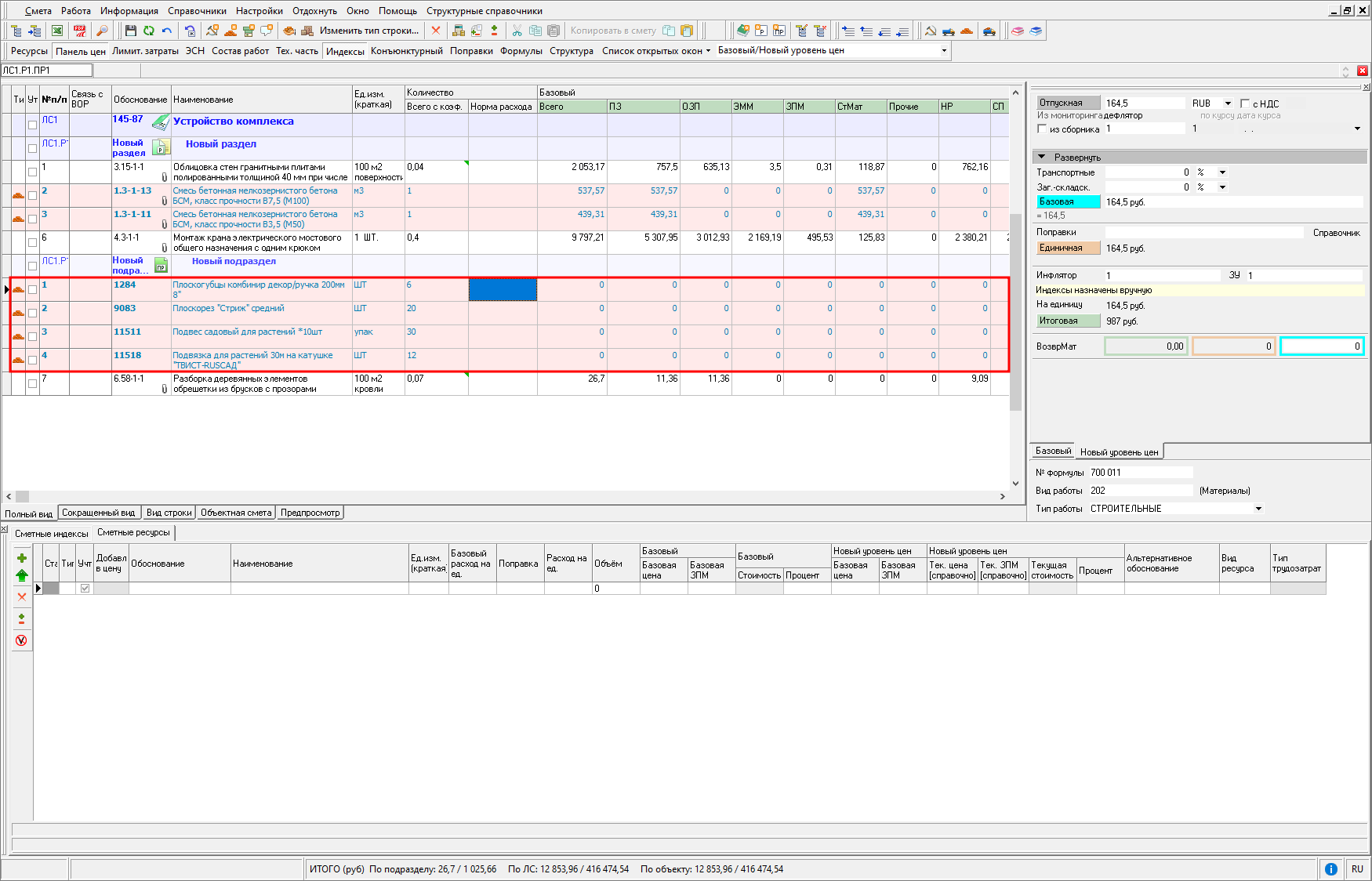The image size is (1372, 881).
Task: Click the blue undo arrow icon
Action: coord(167,31)
